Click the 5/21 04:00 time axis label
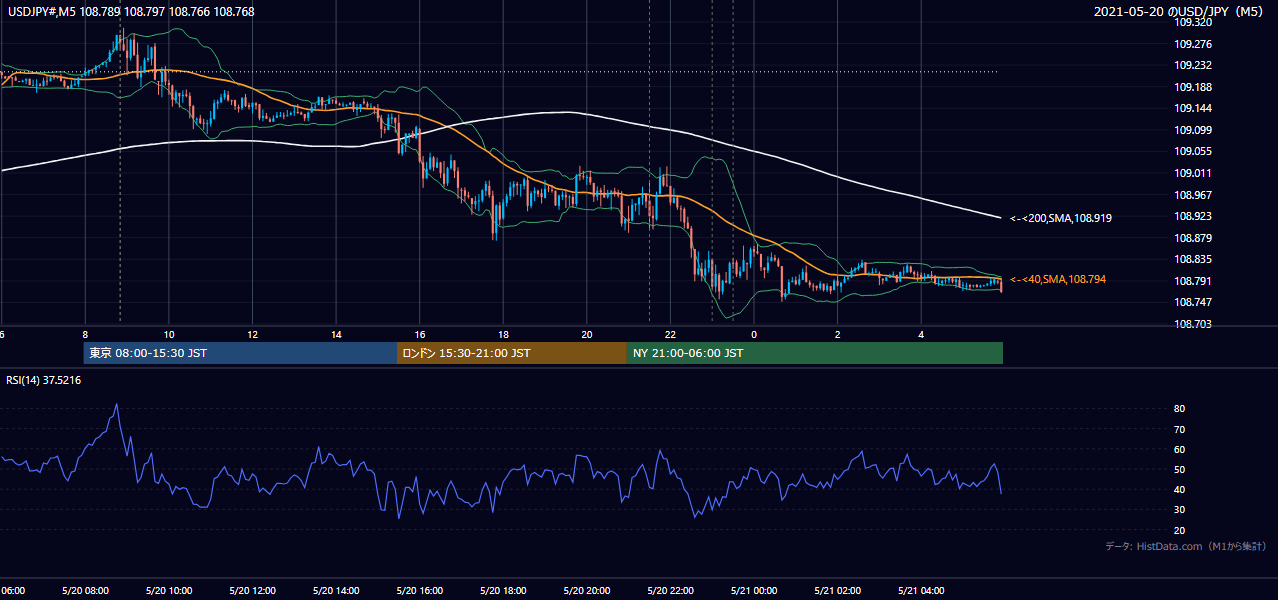 pos(922,590)
